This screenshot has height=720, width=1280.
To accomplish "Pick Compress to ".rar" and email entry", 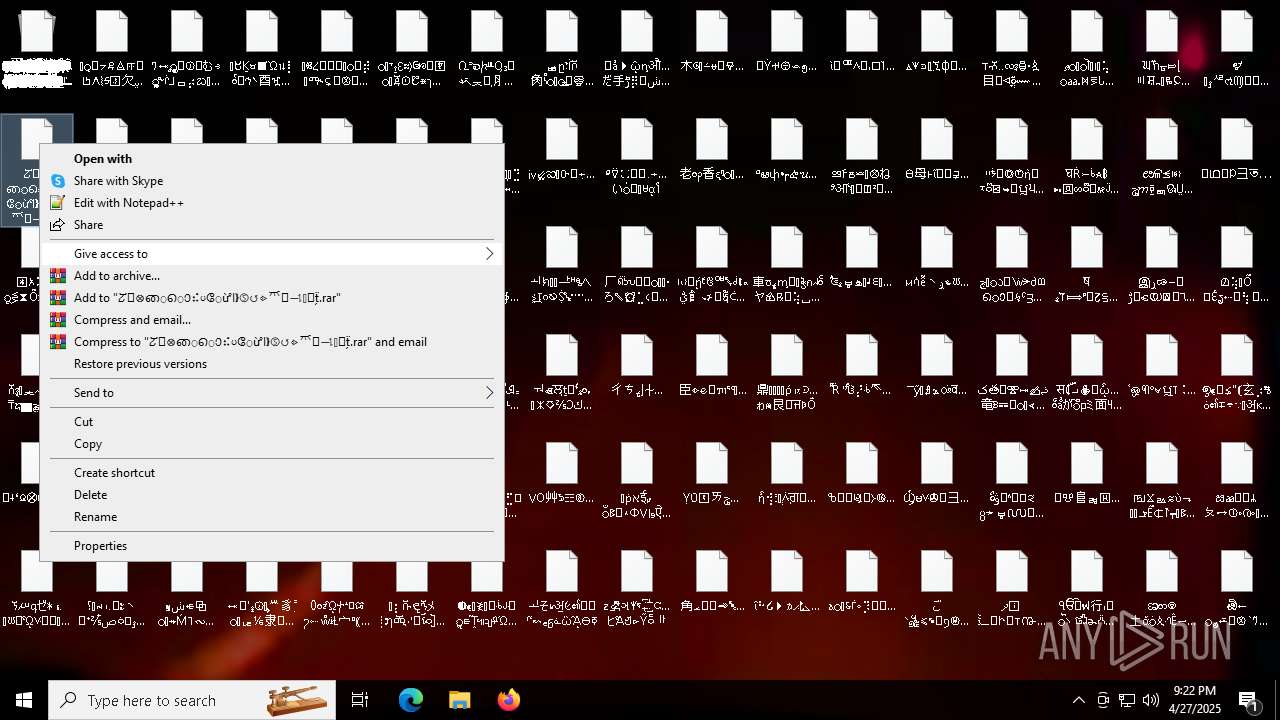I will pyautogui.click(x=271, y=342).
